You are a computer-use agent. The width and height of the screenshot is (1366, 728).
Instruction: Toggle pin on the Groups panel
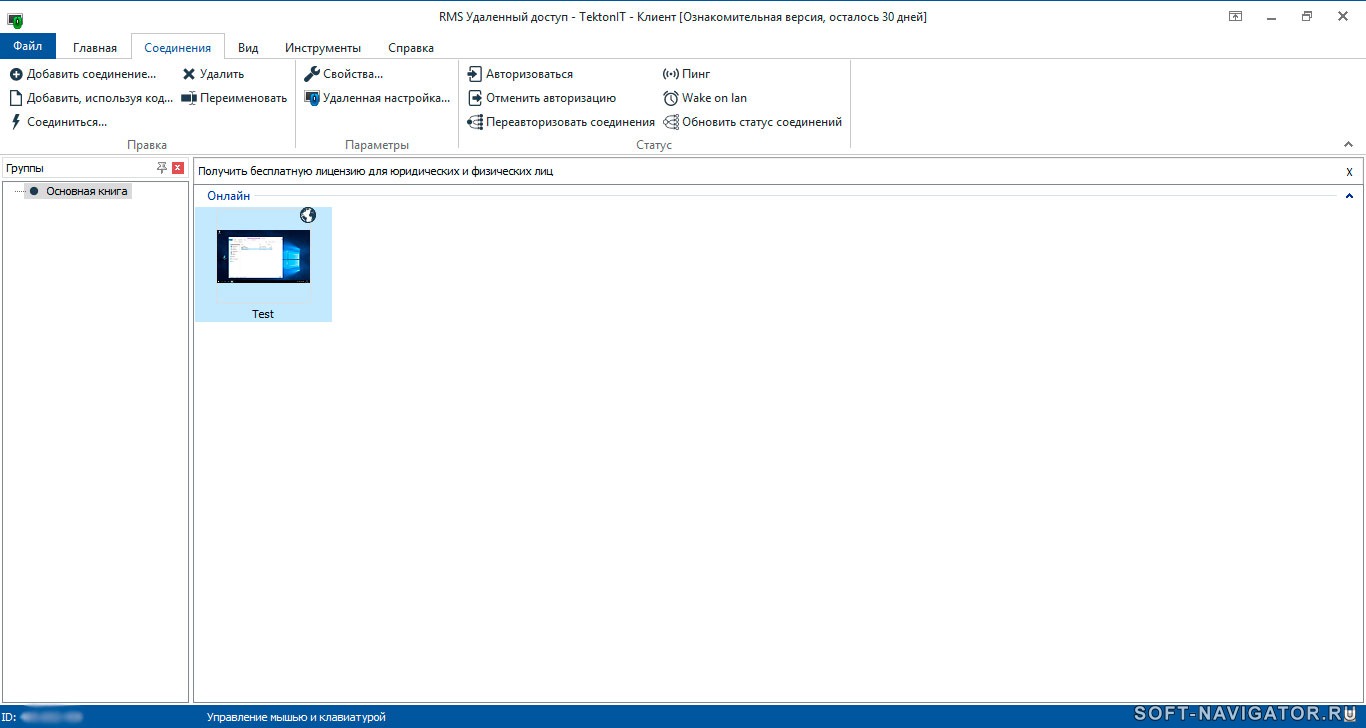(162, 168)
